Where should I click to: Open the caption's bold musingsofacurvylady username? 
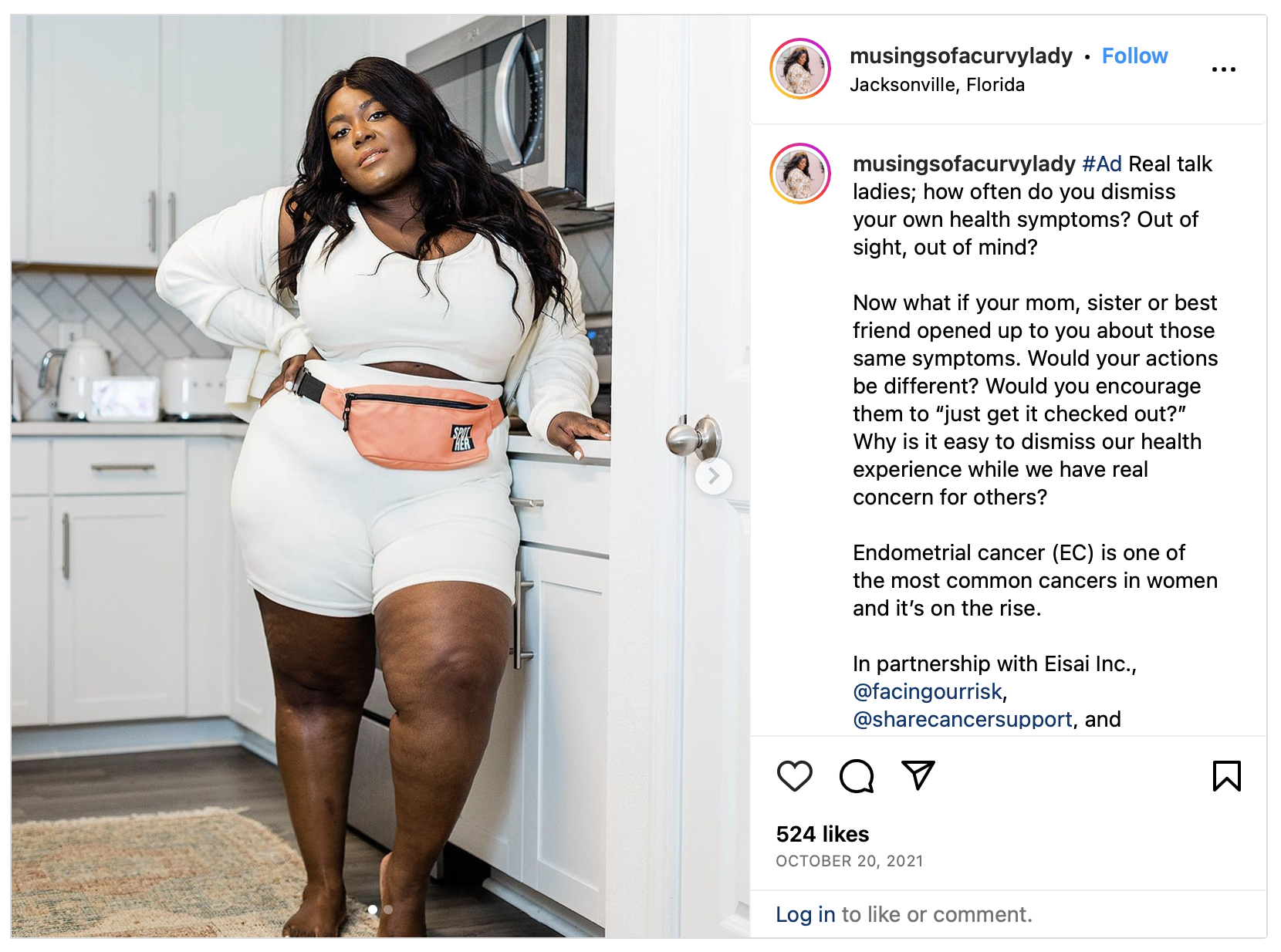pos(964,164)
